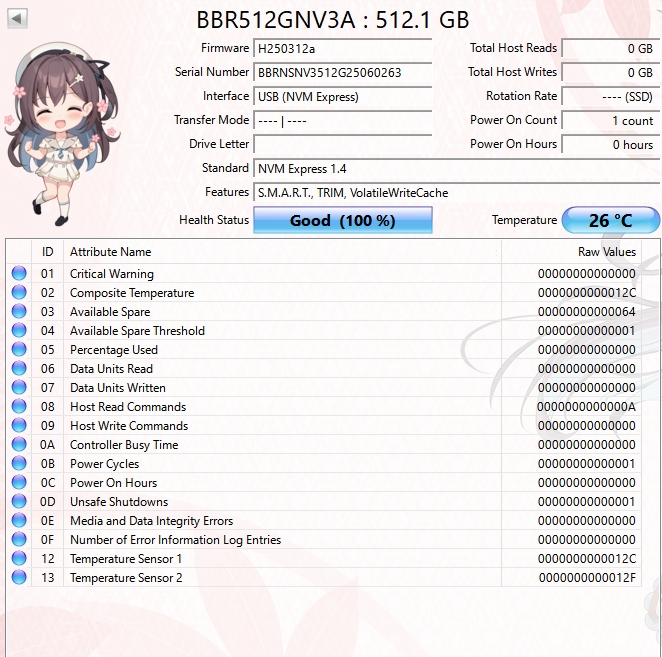
Task: Click the Unsafe Shutdowns status orb
Action: point(19,501)
